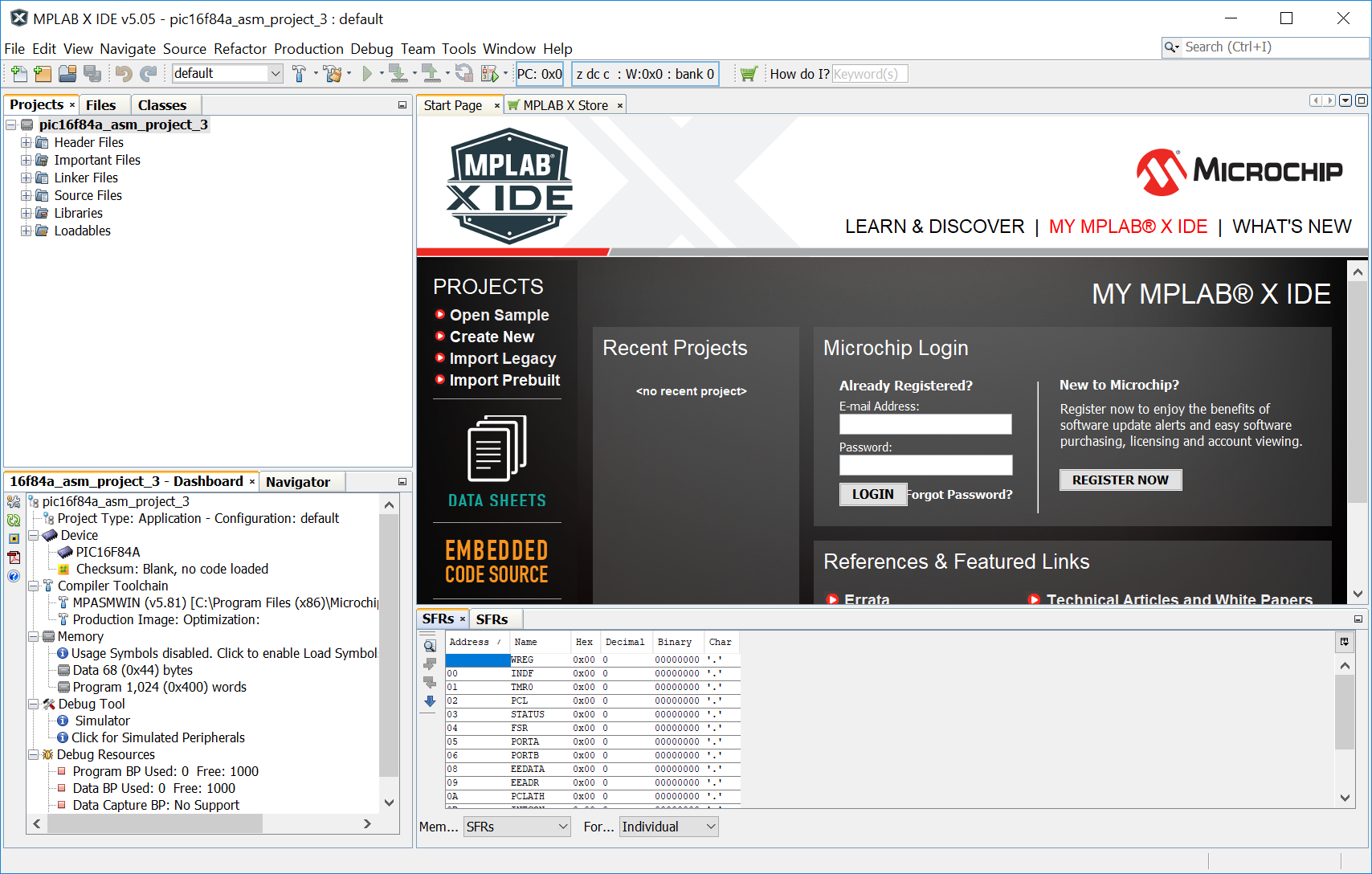The width and height of the screenshot is (1372, 874).
Task: Open the dashboard PDF datasheet icon
Action: (x=14, y=557)
